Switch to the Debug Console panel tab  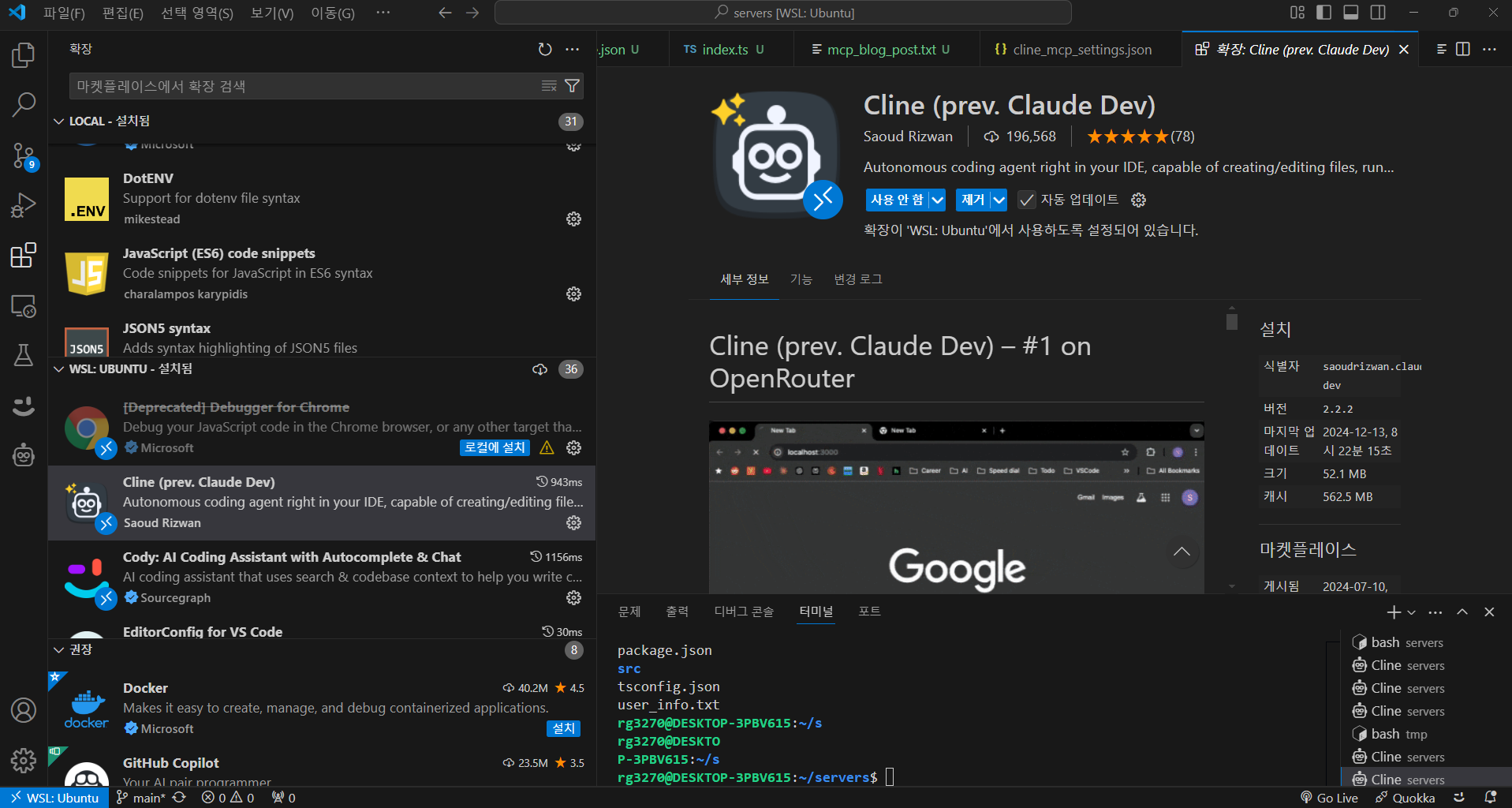coord(744,612)
